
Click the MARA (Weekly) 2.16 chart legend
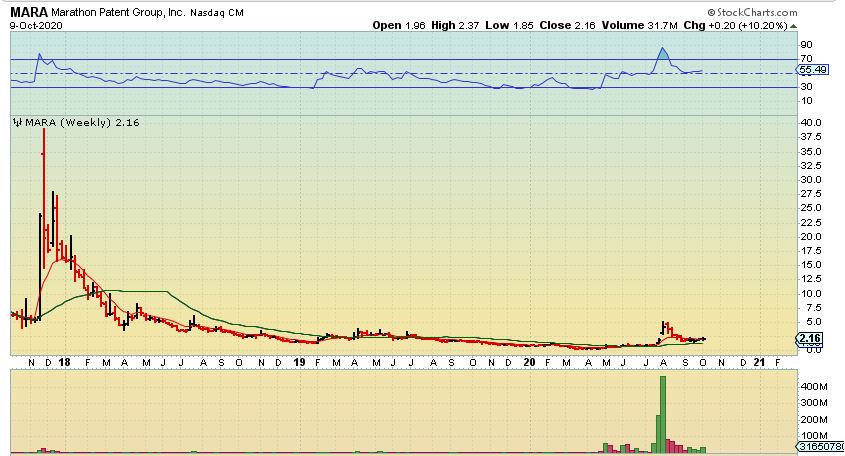pos(82,122)
